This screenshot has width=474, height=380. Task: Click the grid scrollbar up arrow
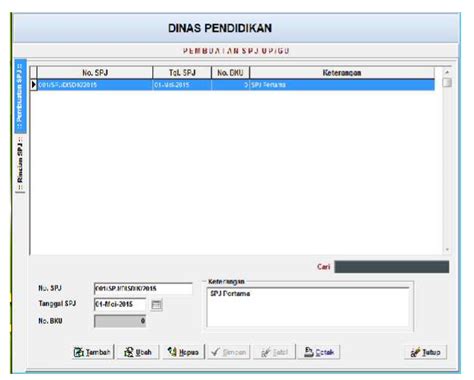point(447,72)
